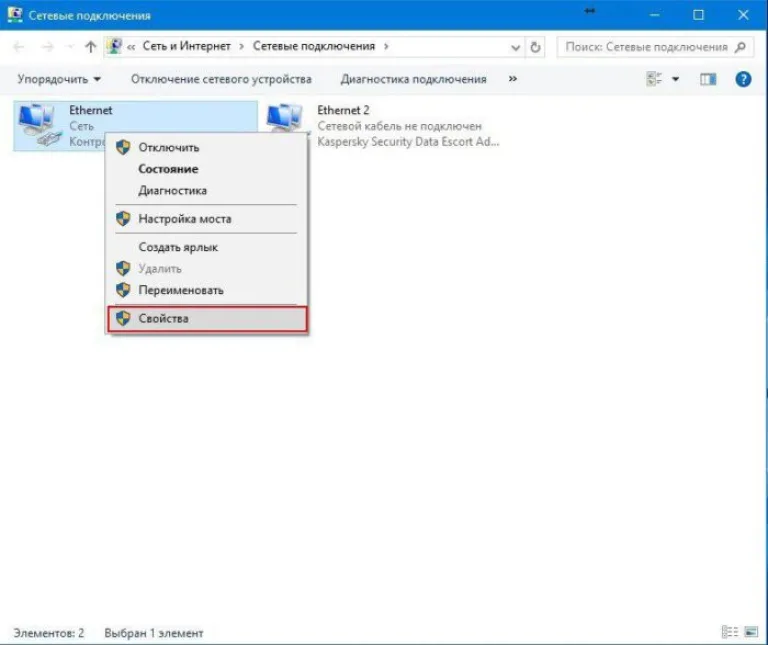768x645 pixels.
Task: Click Сетевой кабель не подключен status text
Action: click(399, 126)
